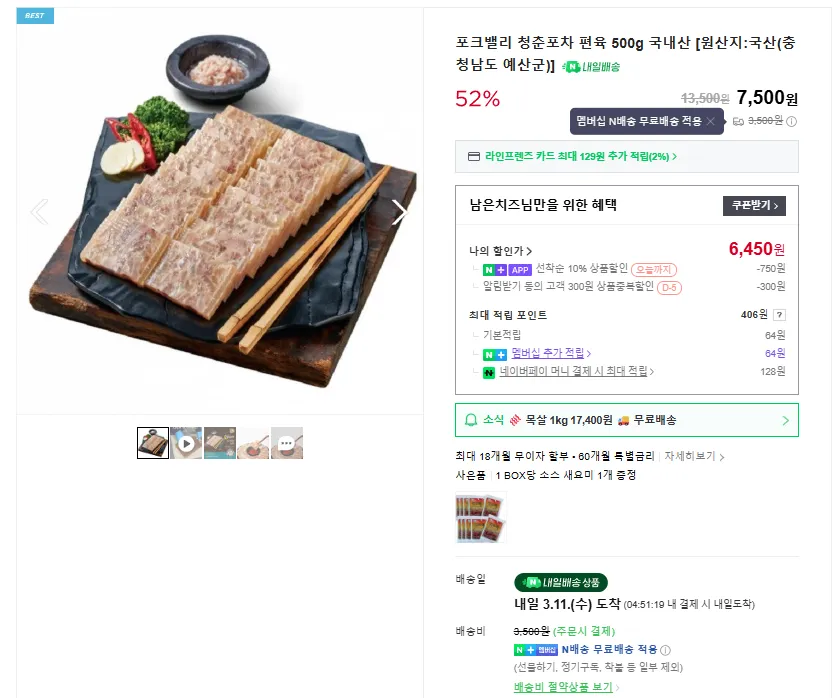832x698 pixels.
Task: Click the card icon on the 라인프렌즈 카드 banner
Action: click(475, 158)
